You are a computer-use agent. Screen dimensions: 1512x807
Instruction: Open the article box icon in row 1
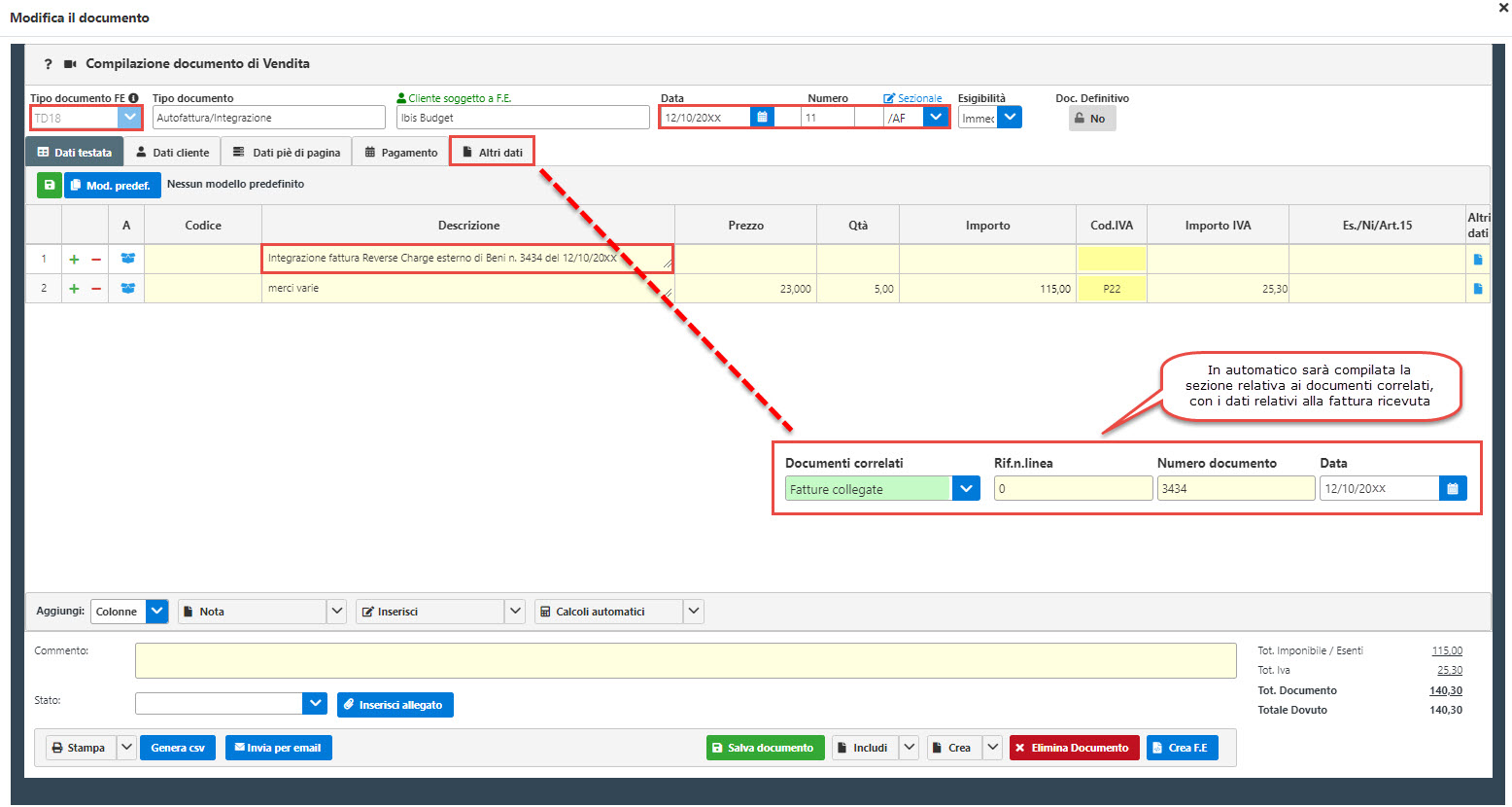click(x=127, y=259)
